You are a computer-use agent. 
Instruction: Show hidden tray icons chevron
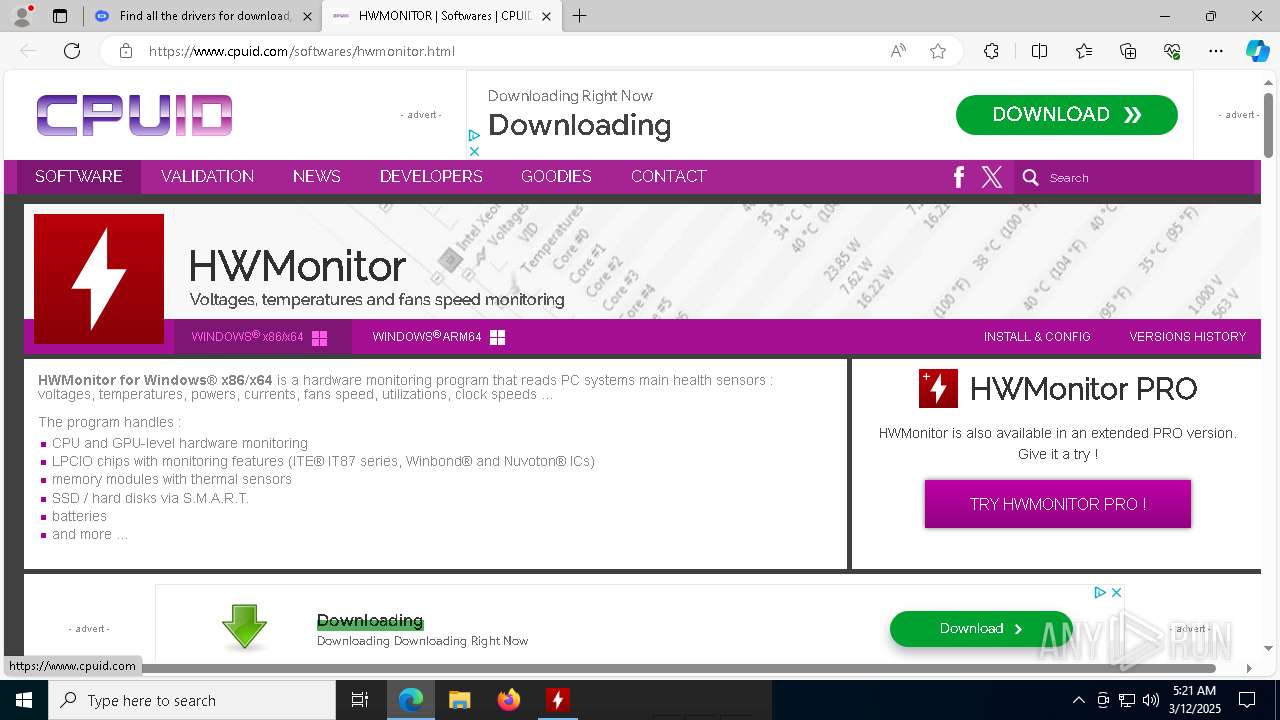point(1078,700)
